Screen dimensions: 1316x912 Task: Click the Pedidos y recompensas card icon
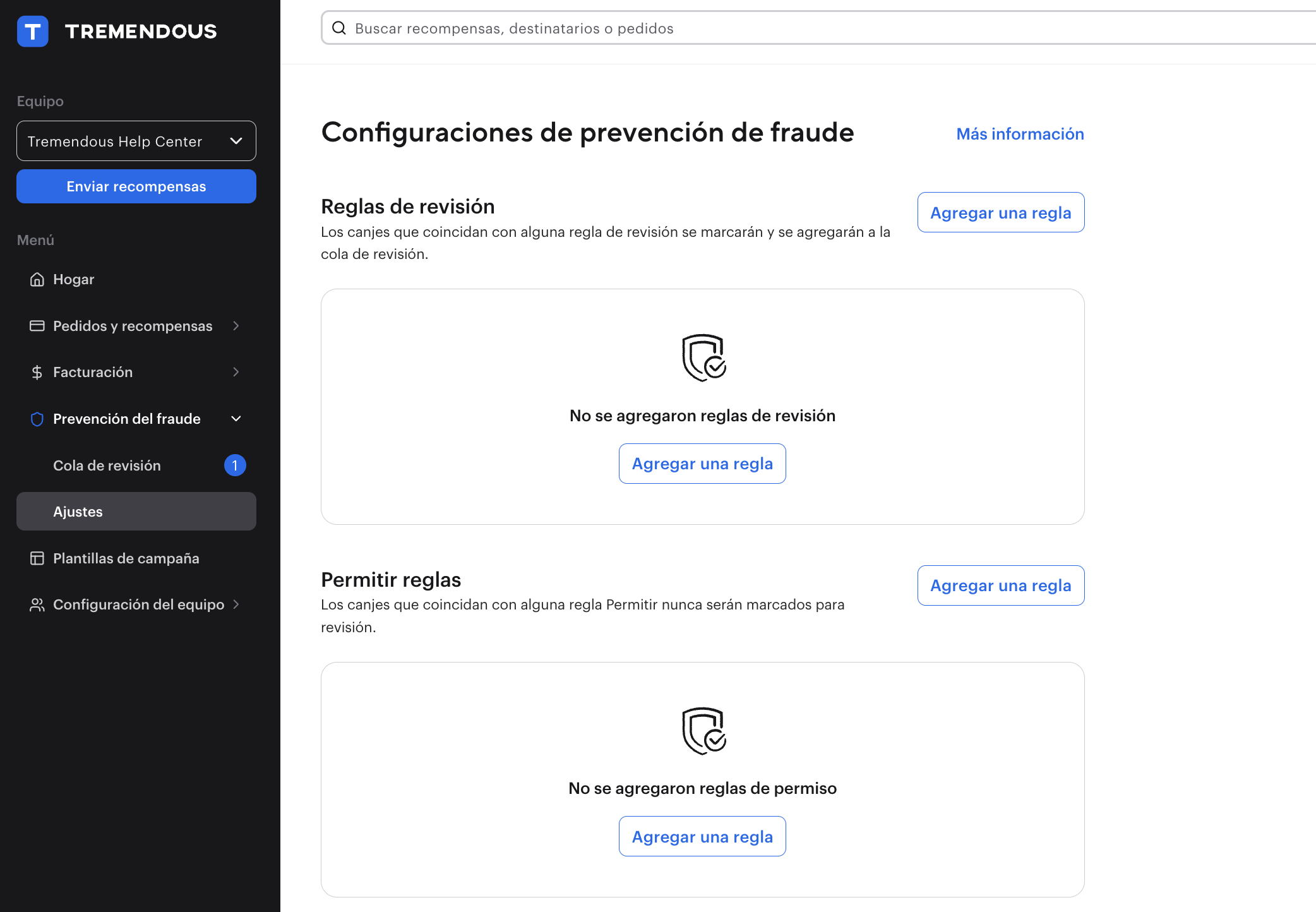click(37, 325)
